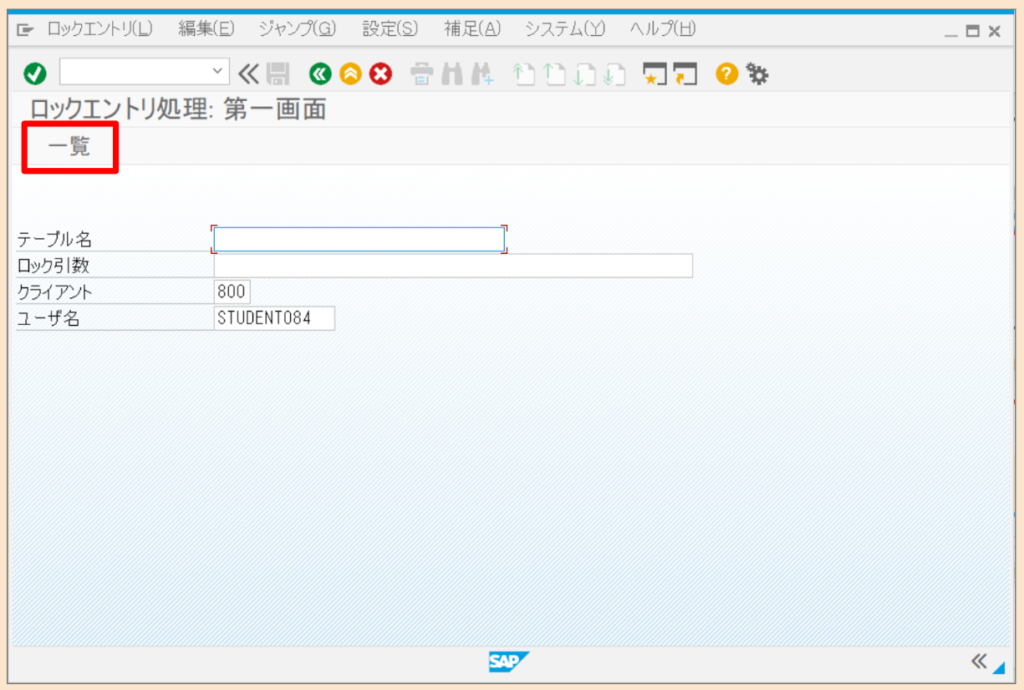Image resolution: width=1024 pixels, height=690 pixels.
Task: Click the Print icon
Action: [x=422, y=73]
